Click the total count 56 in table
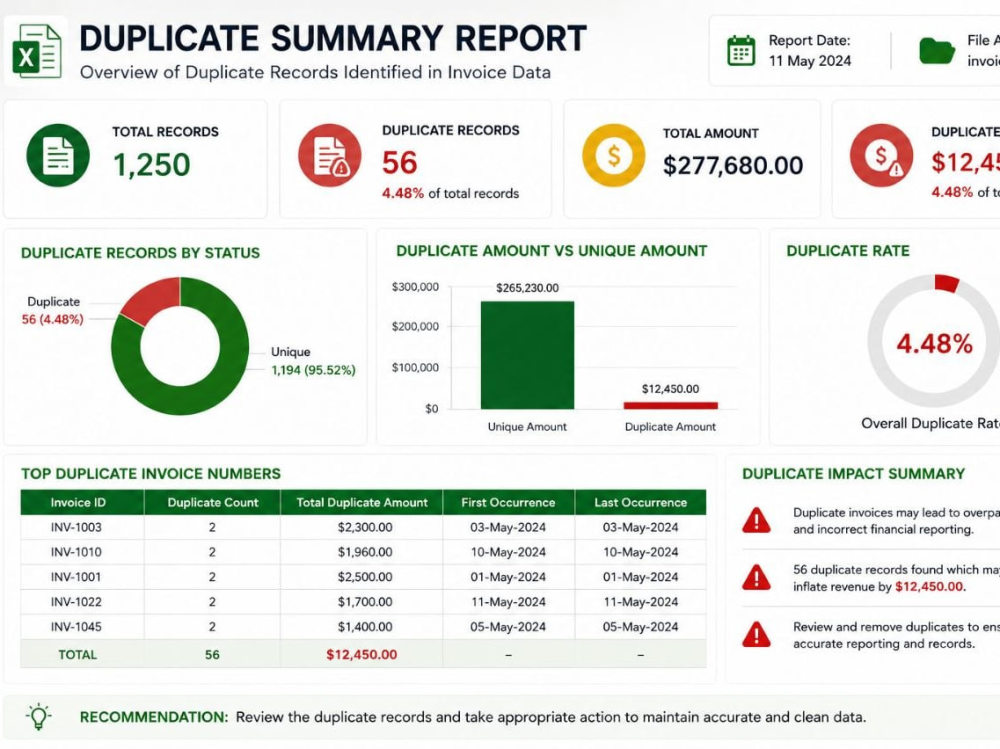1000x749 pixels. click(x=212, y=655)
